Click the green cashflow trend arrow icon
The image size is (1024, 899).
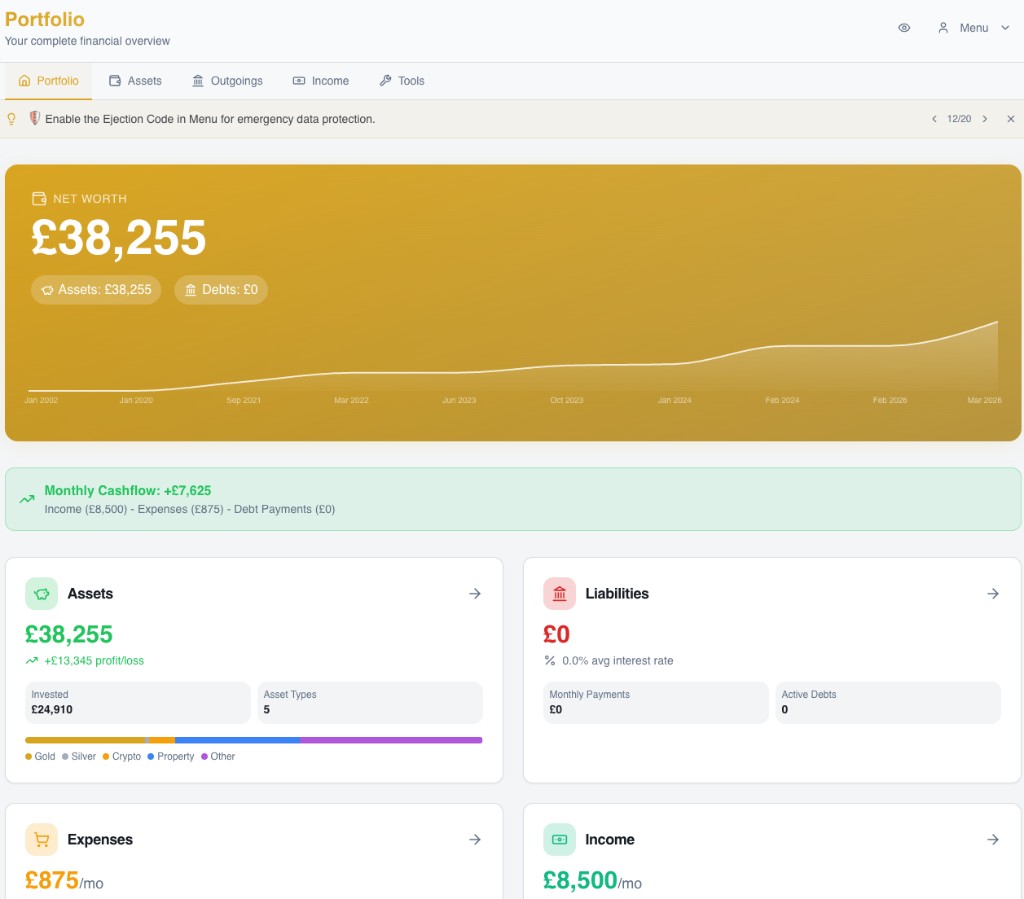25,498
